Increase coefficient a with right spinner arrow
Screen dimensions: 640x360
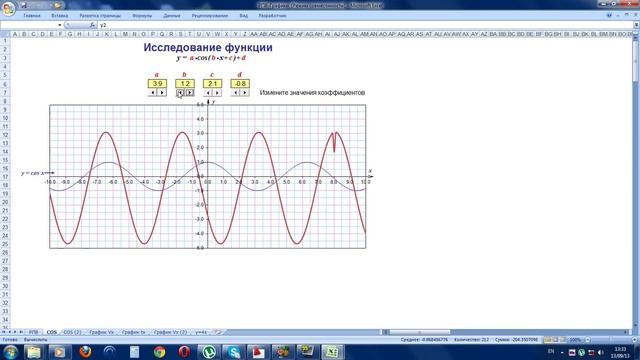(x=162, y=93)
